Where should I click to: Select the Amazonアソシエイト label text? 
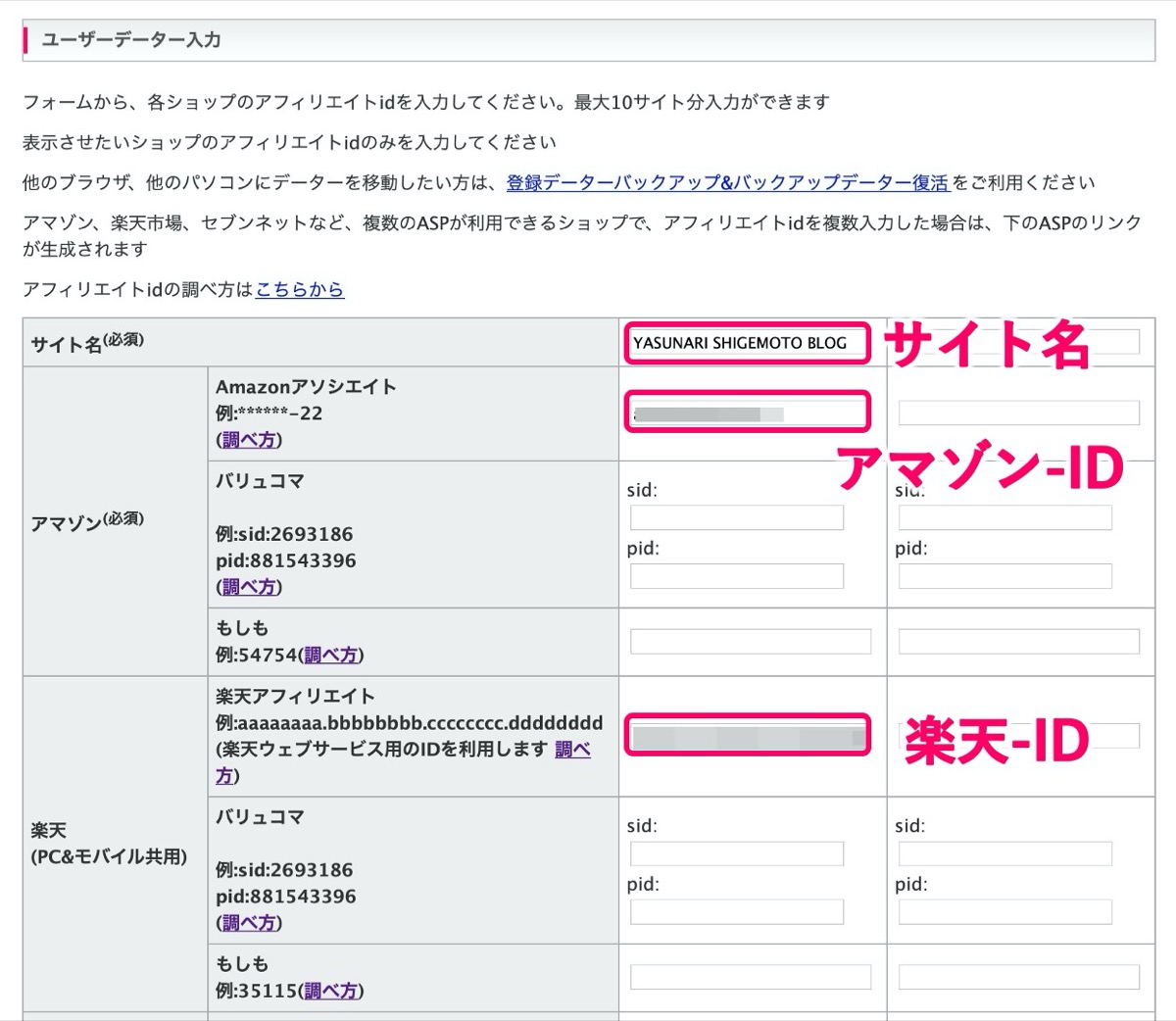tap(306, 387)
